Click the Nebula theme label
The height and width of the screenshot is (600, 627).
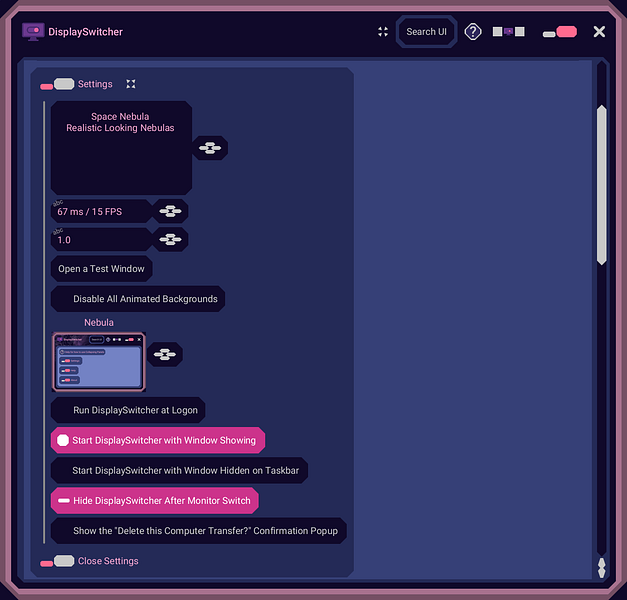[x=99, y=322]
